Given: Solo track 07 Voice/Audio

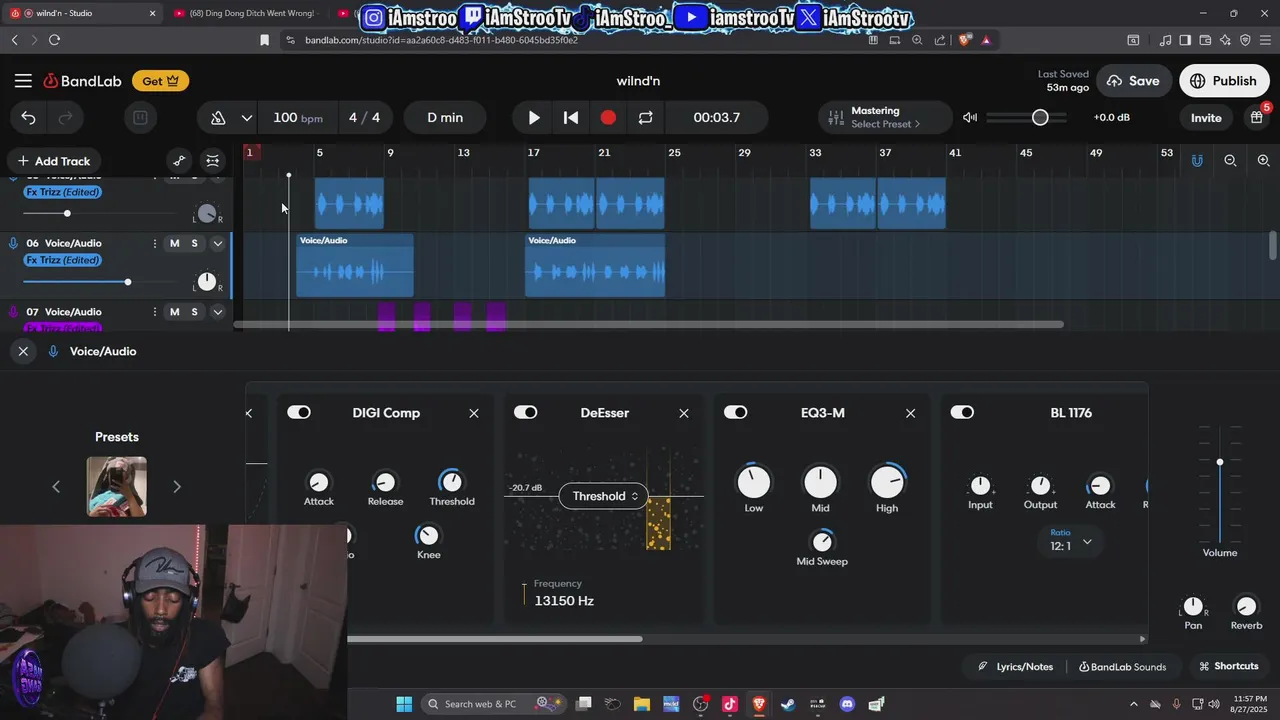Looking at the screenshot, I should 195,312.
